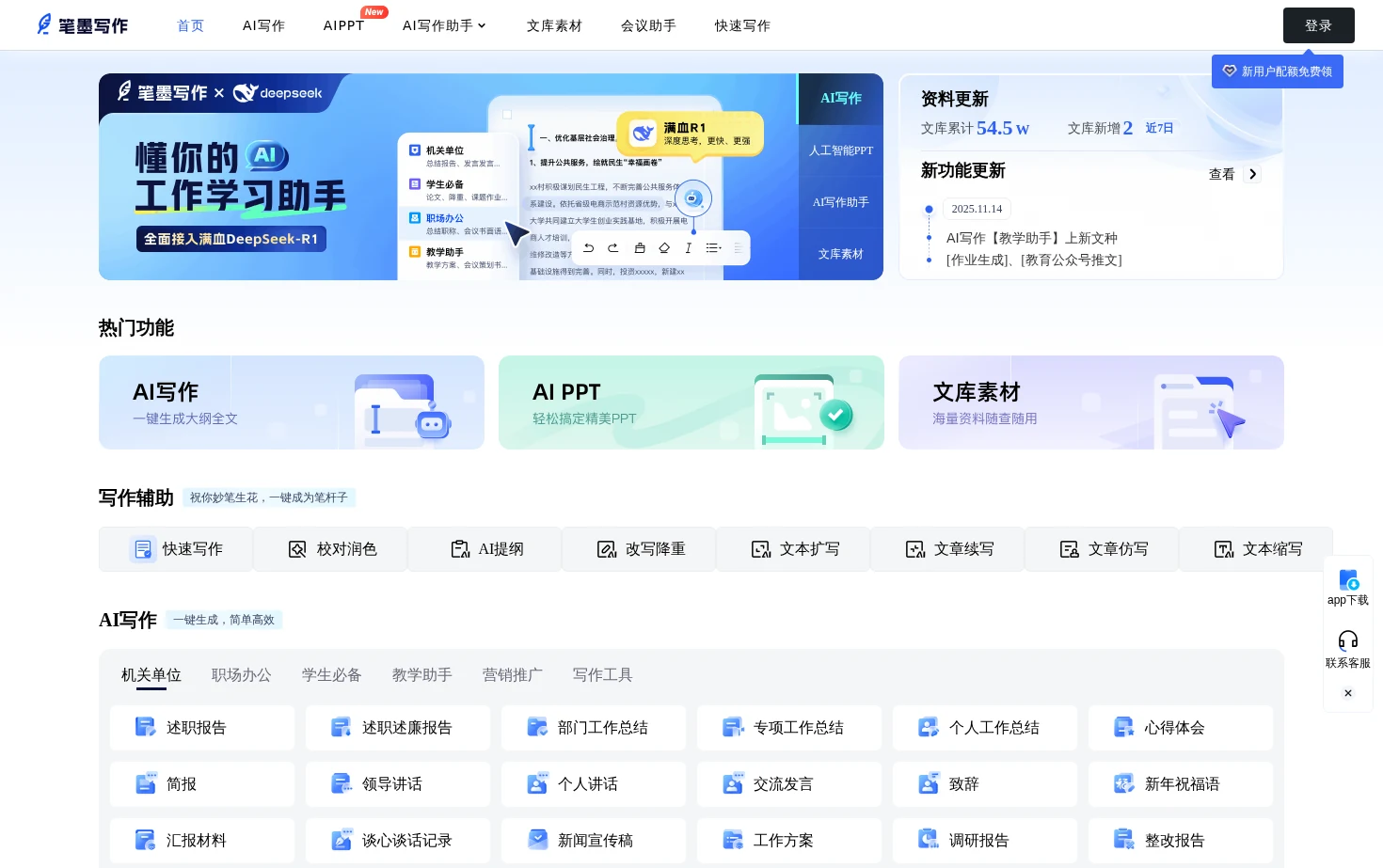Select banner tab 文库素材
The image size is (1383, 868).
coord(841,254)
